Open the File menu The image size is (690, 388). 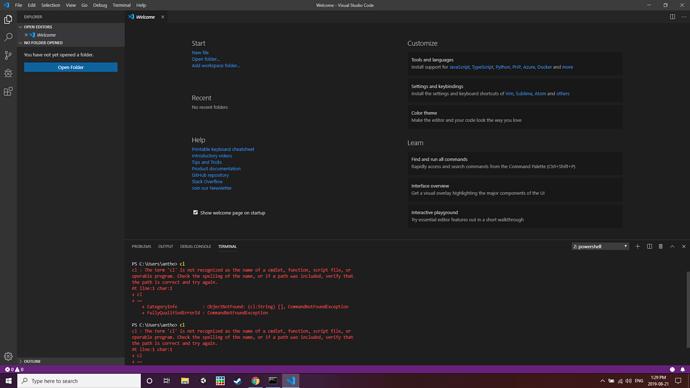18,5
